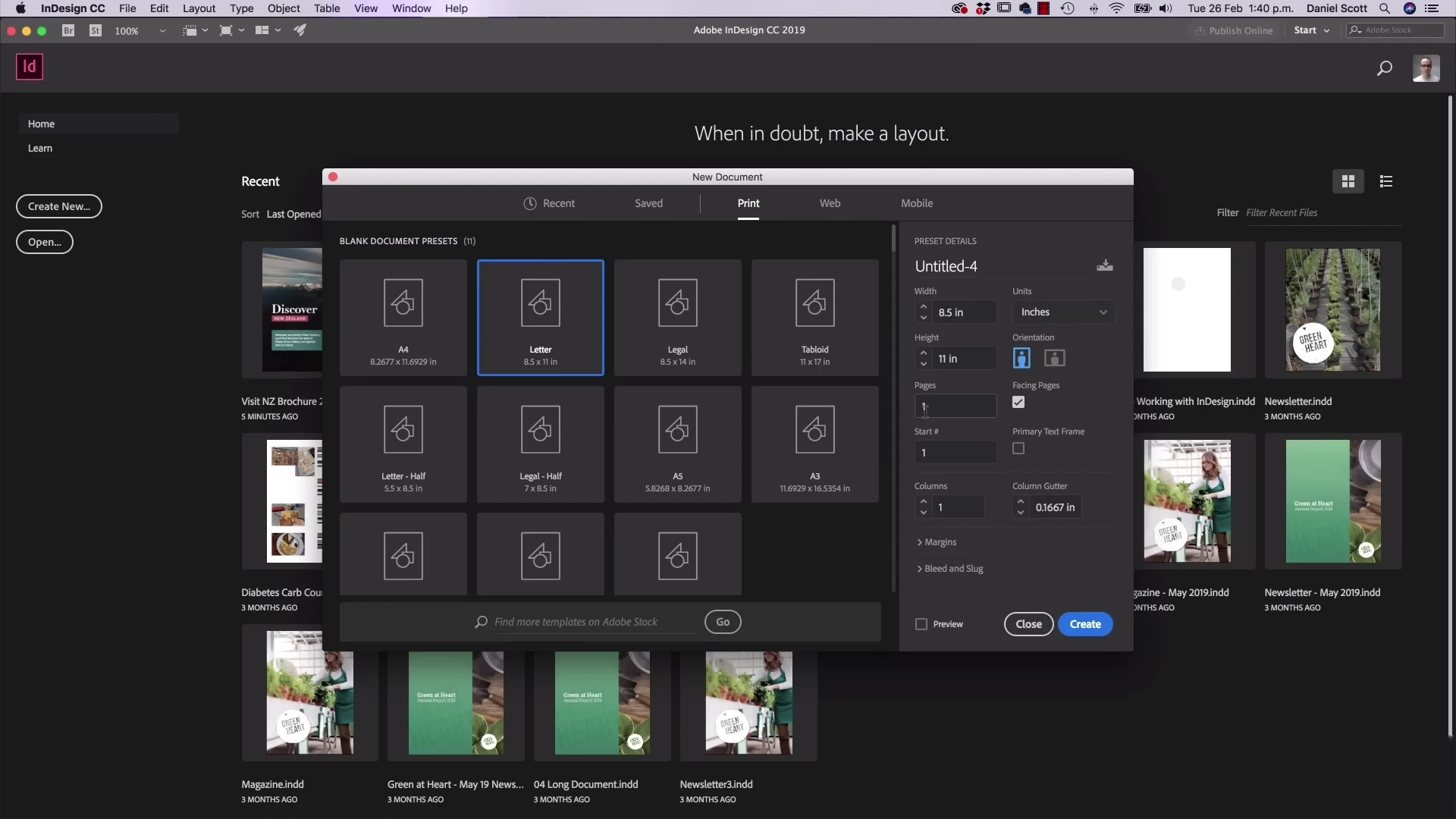Expand the Margins section
Viewport: 1456px width, 819px height.
click(x=937, y=542)
